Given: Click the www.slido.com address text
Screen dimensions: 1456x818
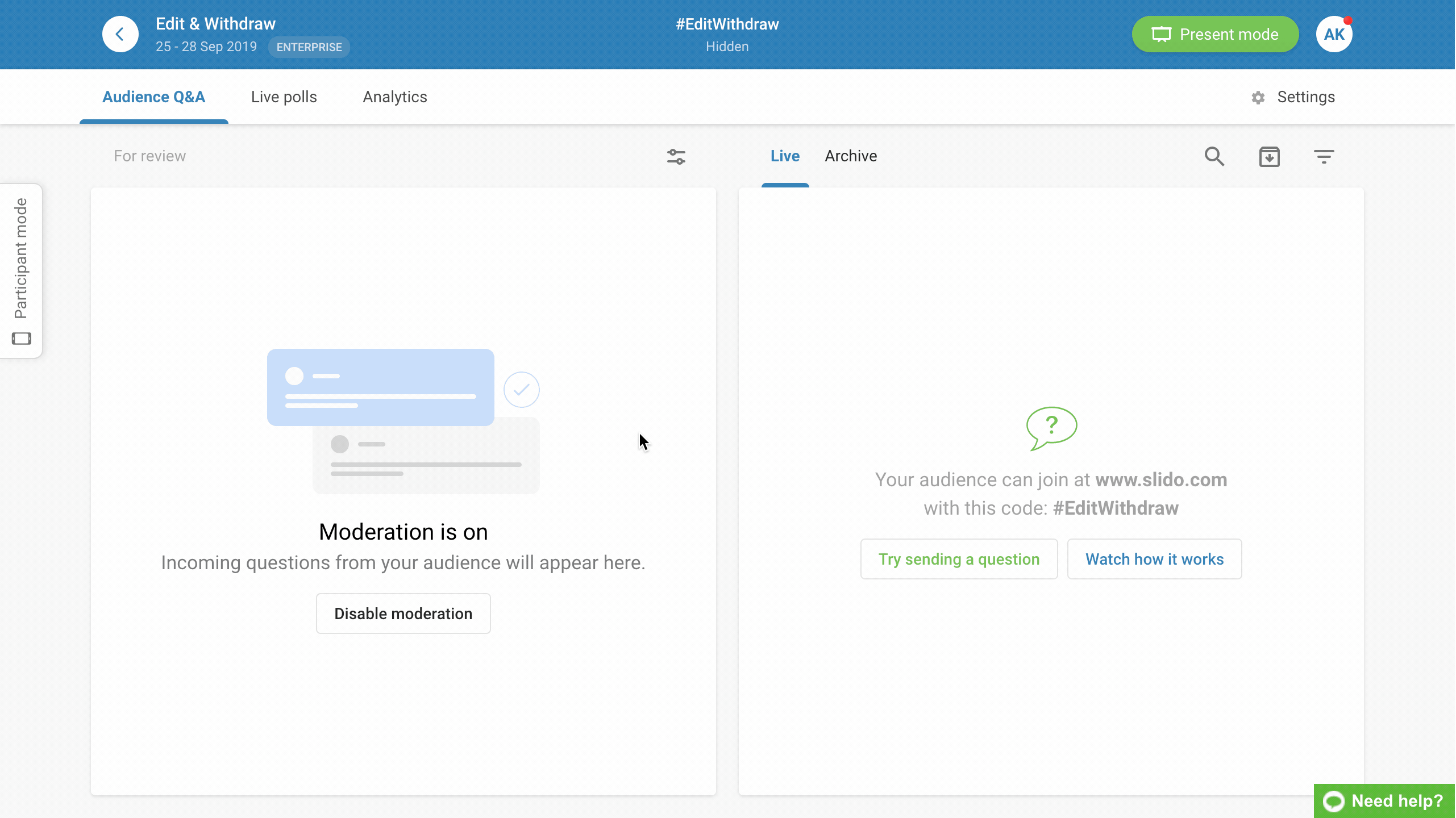Looking at the screenshot, I should 1161,480.
